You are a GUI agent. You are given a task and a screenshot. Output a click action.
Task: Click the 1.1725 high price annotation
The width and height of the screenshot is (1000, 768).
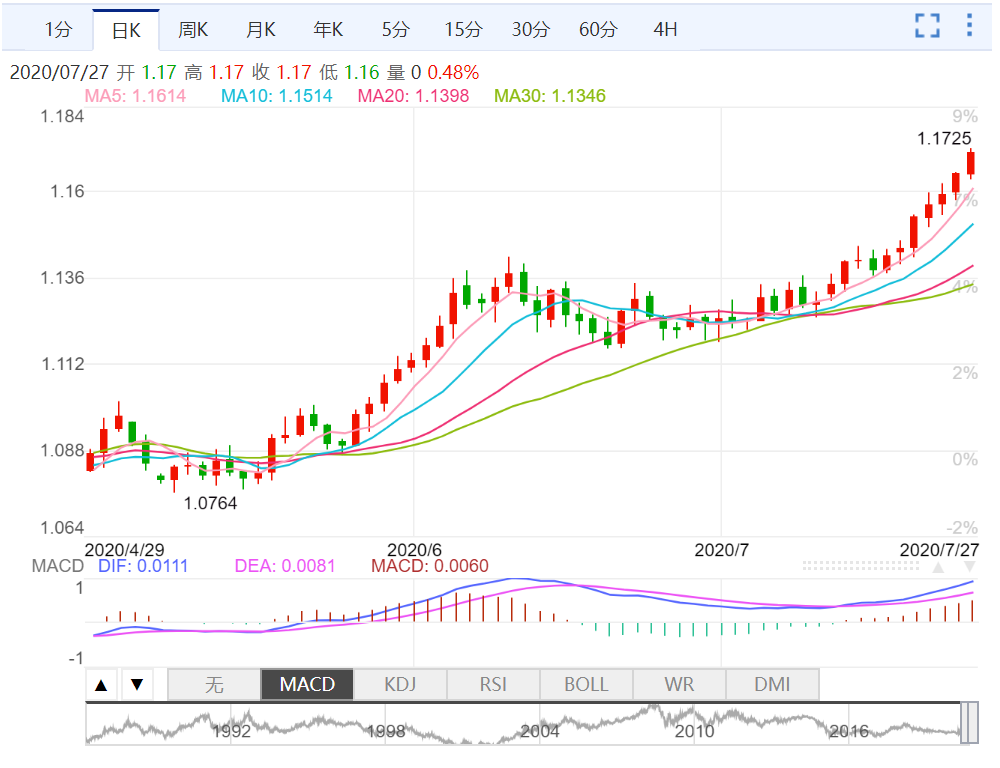click(x=944, y=138)
